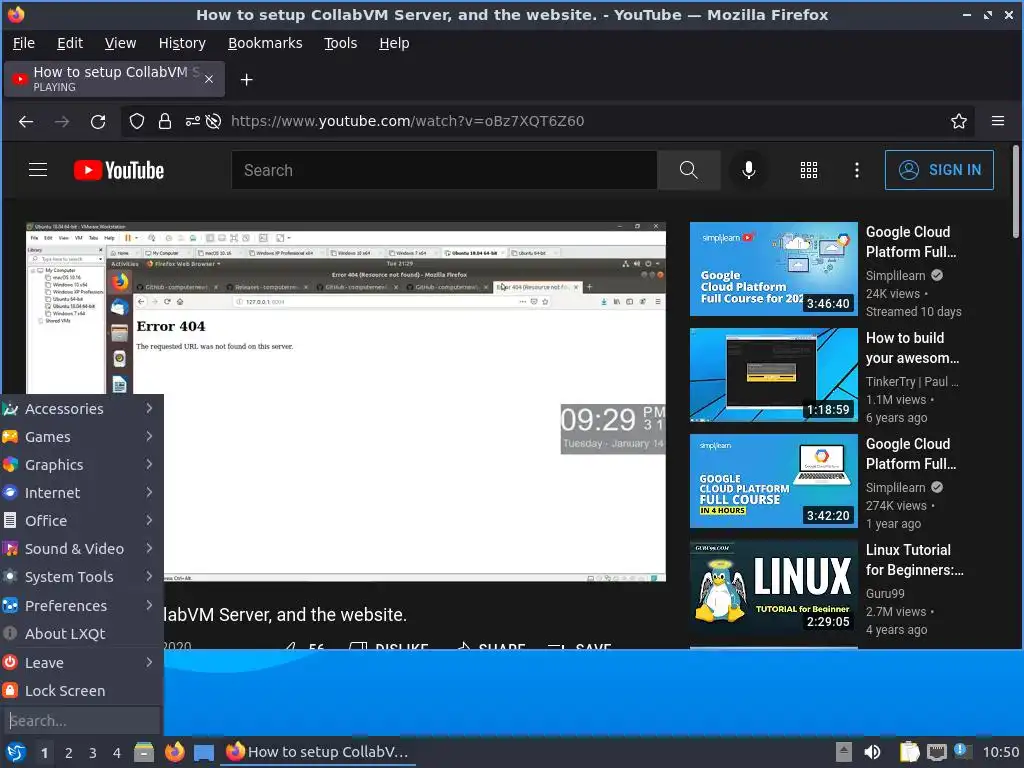
Task: Expand the Games submenu
Action: 82,437
